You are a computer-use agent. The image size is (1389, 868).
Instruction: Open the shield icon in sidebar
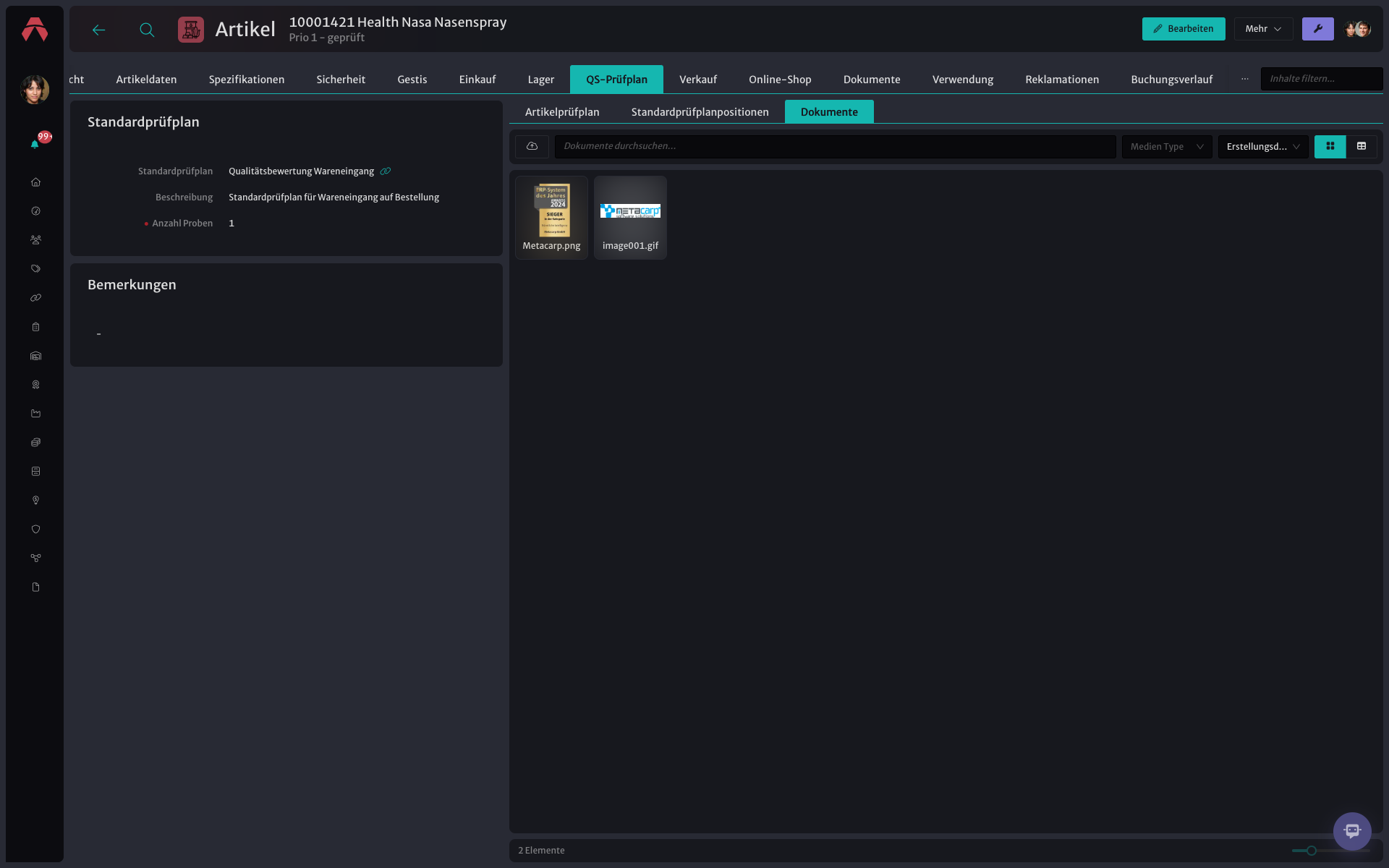35,529
